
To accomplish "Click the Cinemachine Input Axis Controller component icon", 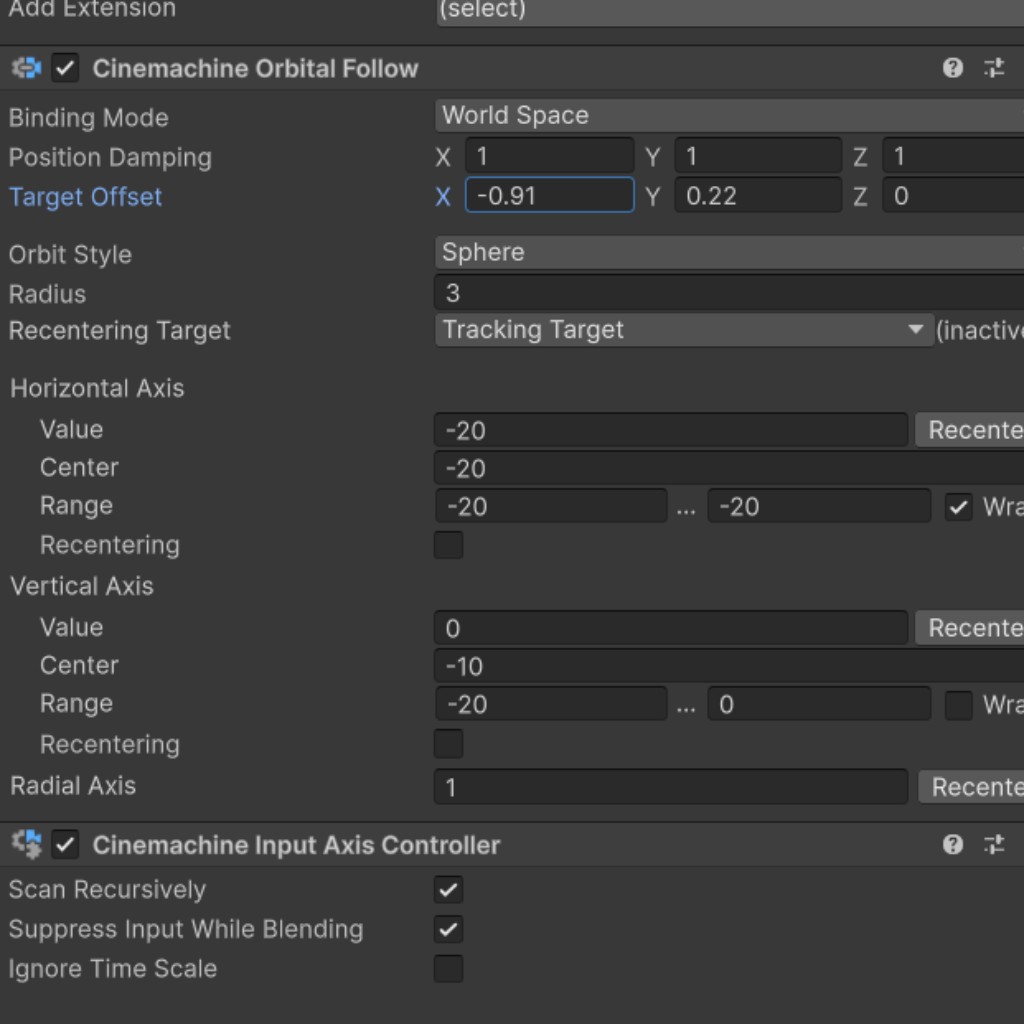I will 27,844.
